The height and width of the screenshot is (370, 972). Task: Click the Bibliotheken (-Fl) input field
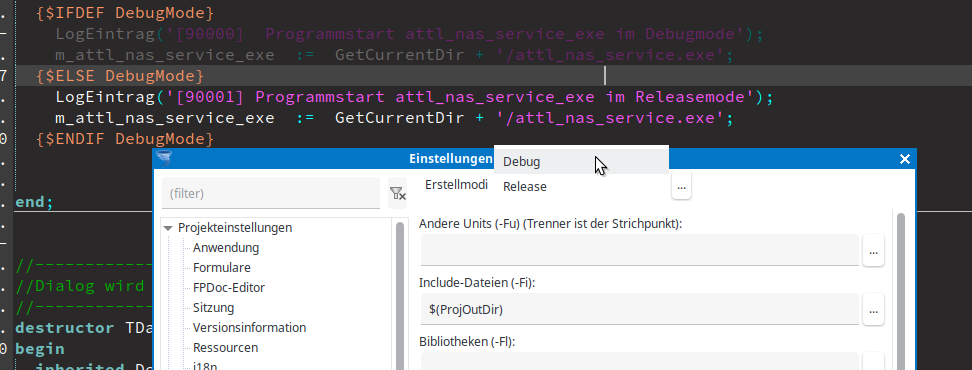pyautogui.click(x=640, y=361)
